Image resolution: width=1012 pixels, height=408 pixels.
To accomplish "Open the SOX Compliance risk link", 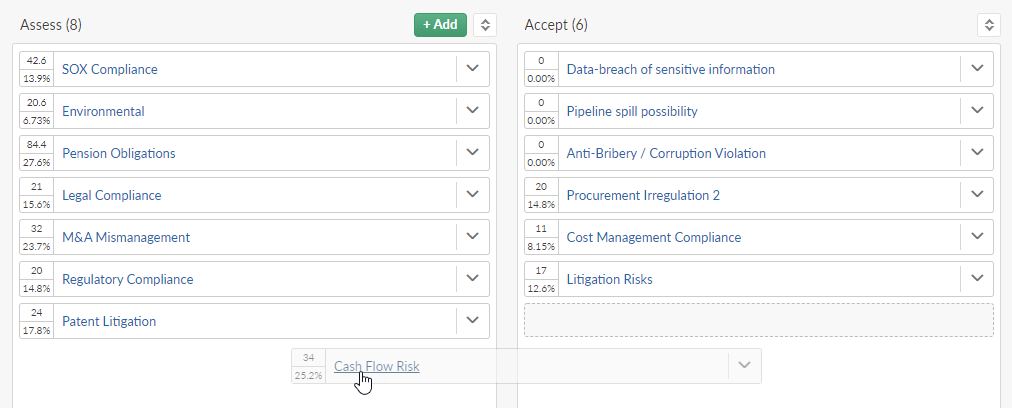I will pos(110,69).
